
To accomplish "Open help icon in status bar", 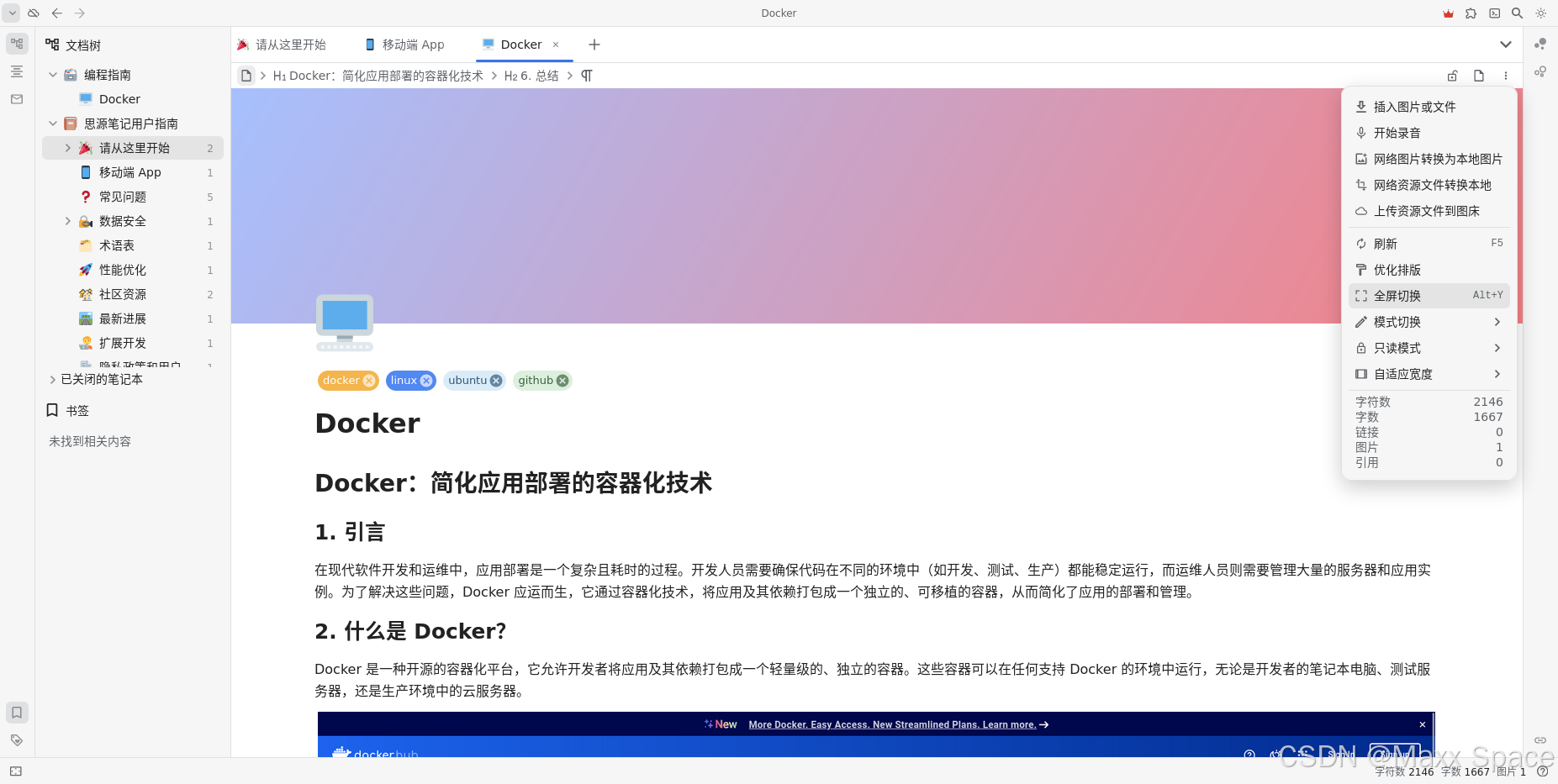I will pos(1542,771).
